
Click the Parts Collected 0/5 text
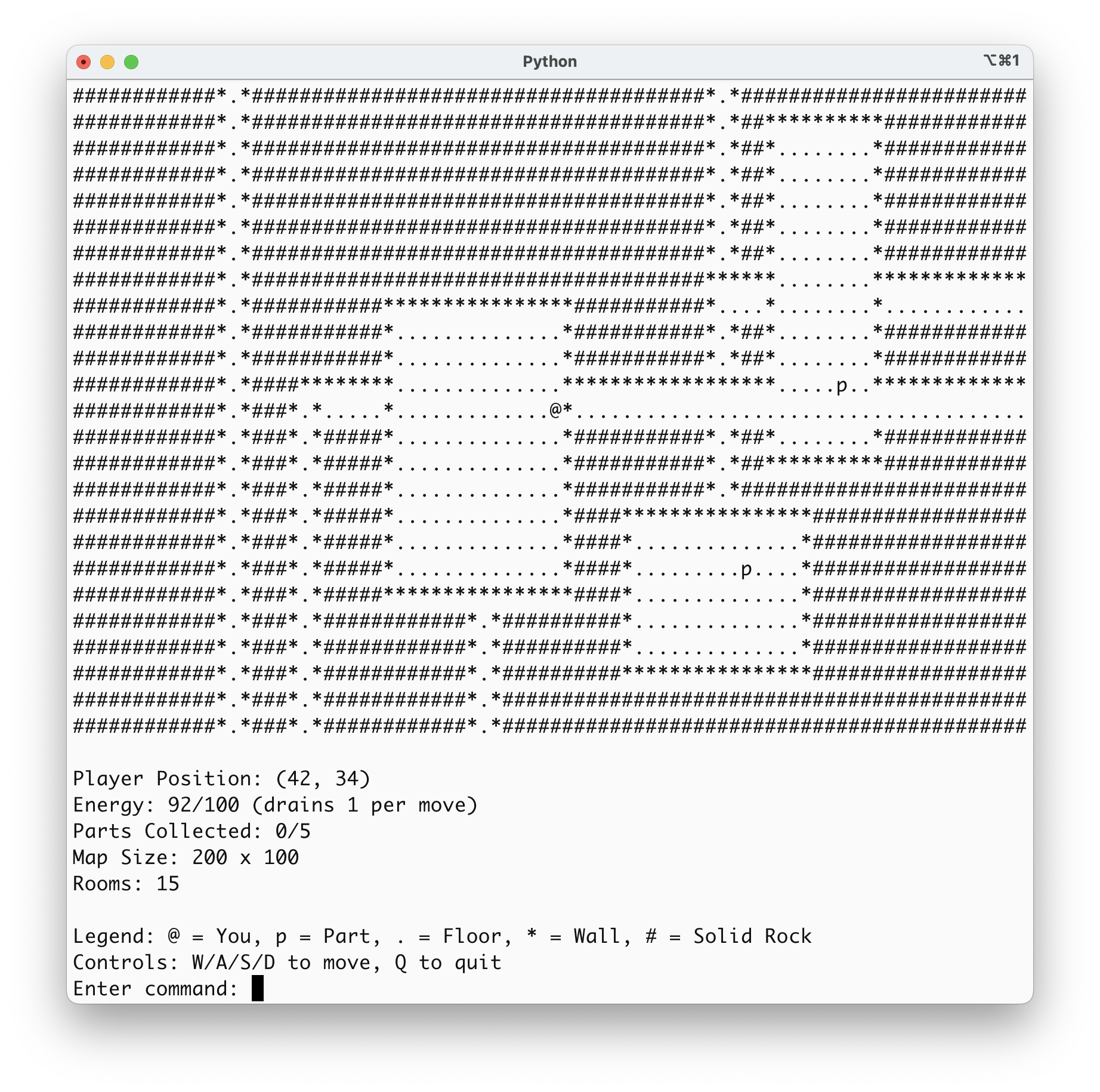[x=191, y=831]
